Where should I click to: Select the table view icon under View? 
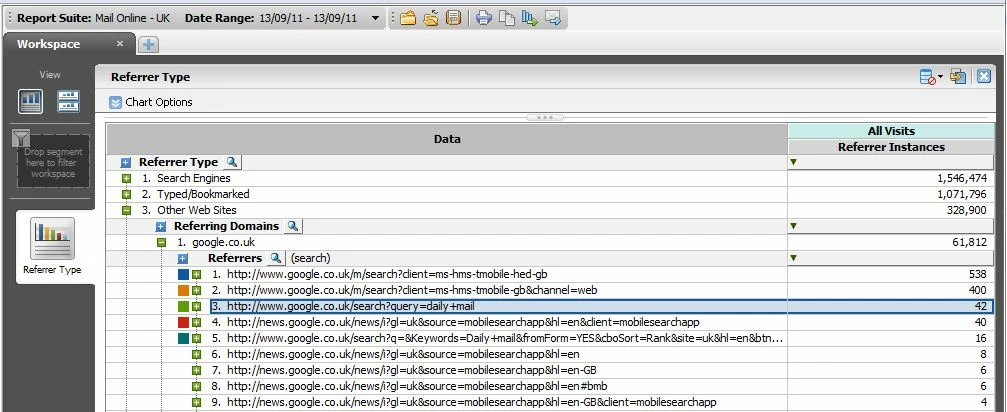[x=68, y=101]
